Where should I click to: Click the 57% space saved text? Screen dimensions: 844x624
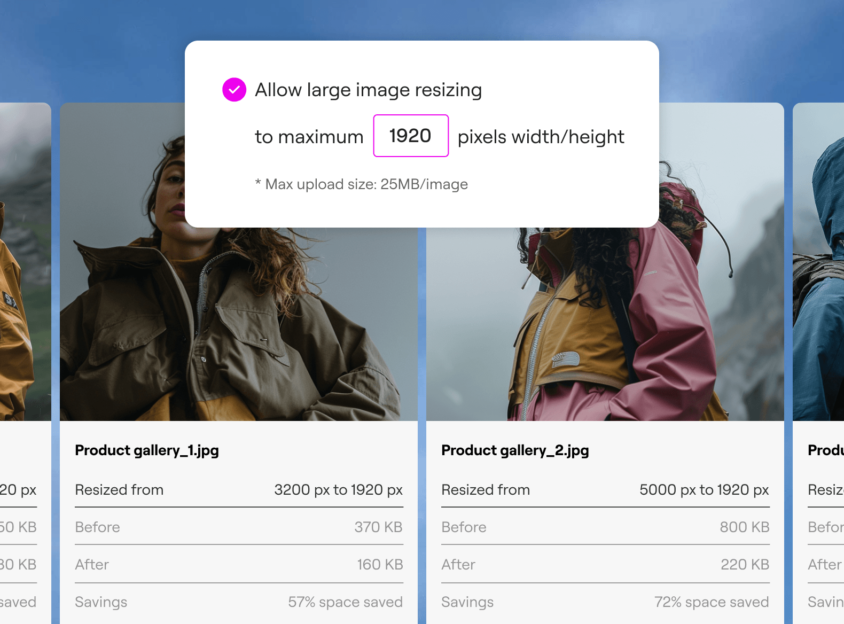pos(345,602)
